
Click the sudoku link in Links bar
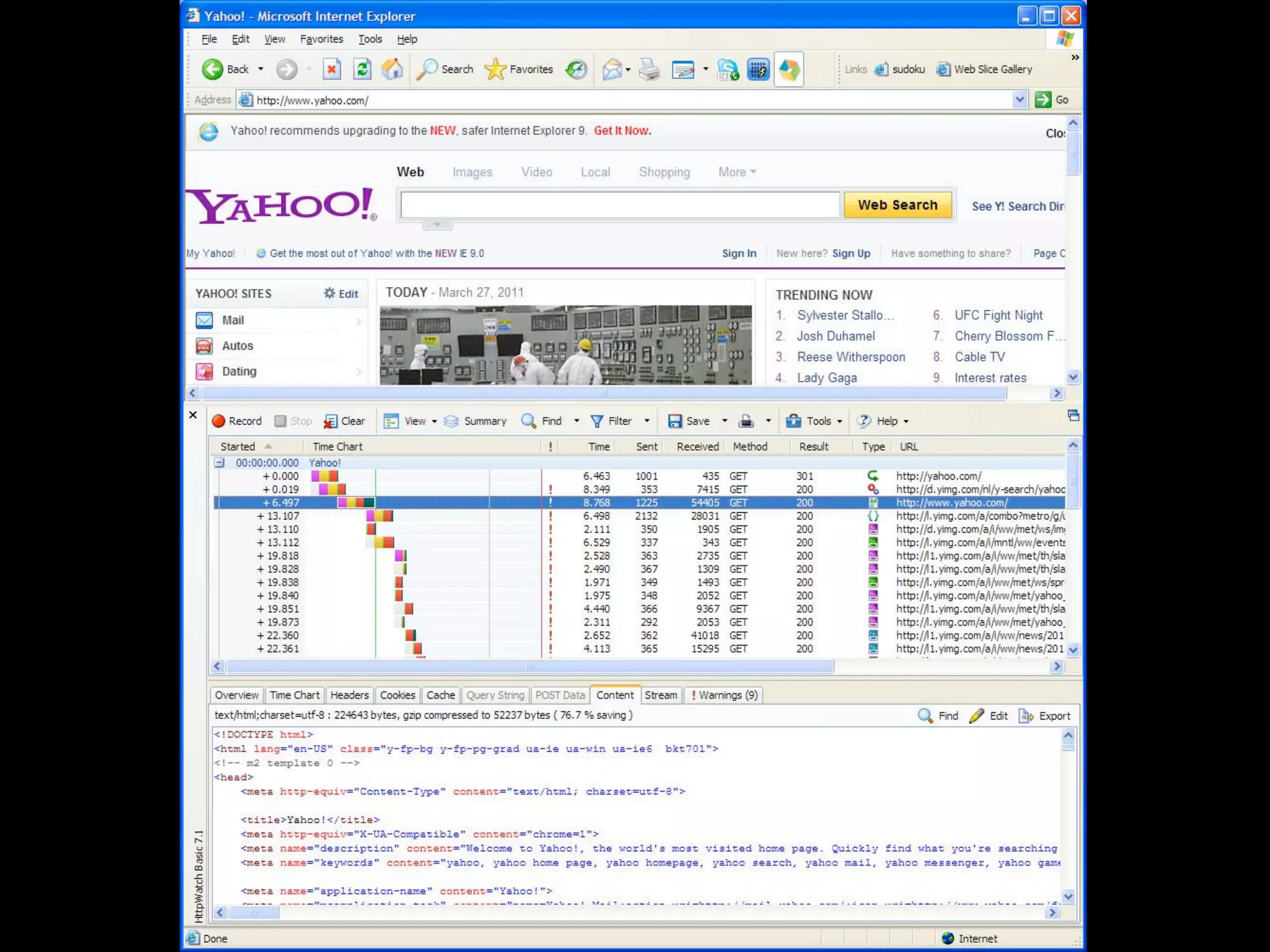[x=900, y=69]
